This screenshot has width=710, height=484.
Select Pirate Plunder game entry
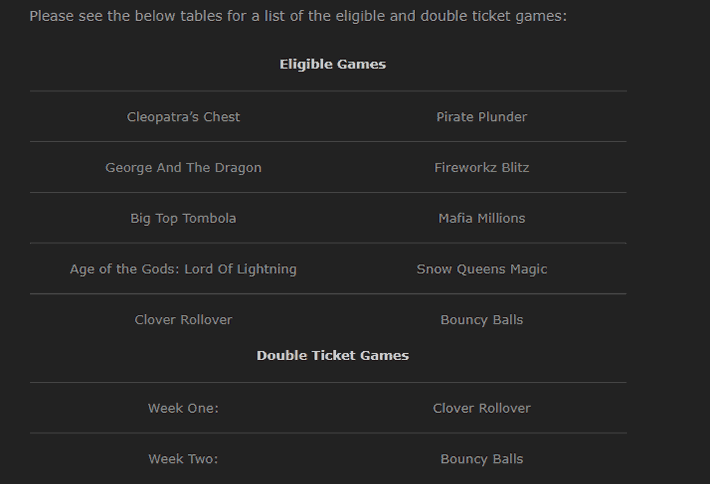click(482, 117)
